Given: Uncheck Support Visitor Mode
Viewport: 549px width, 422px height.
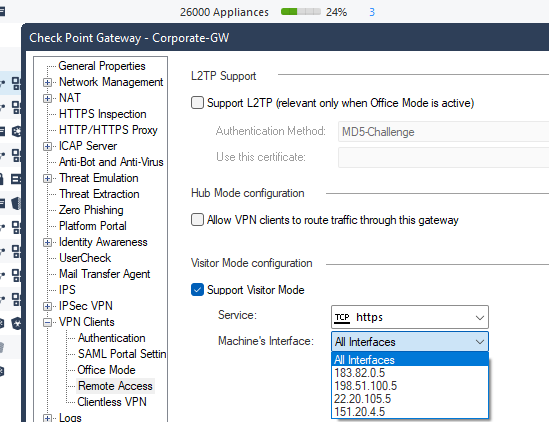Looking at the screenshot, I should 197,290.
